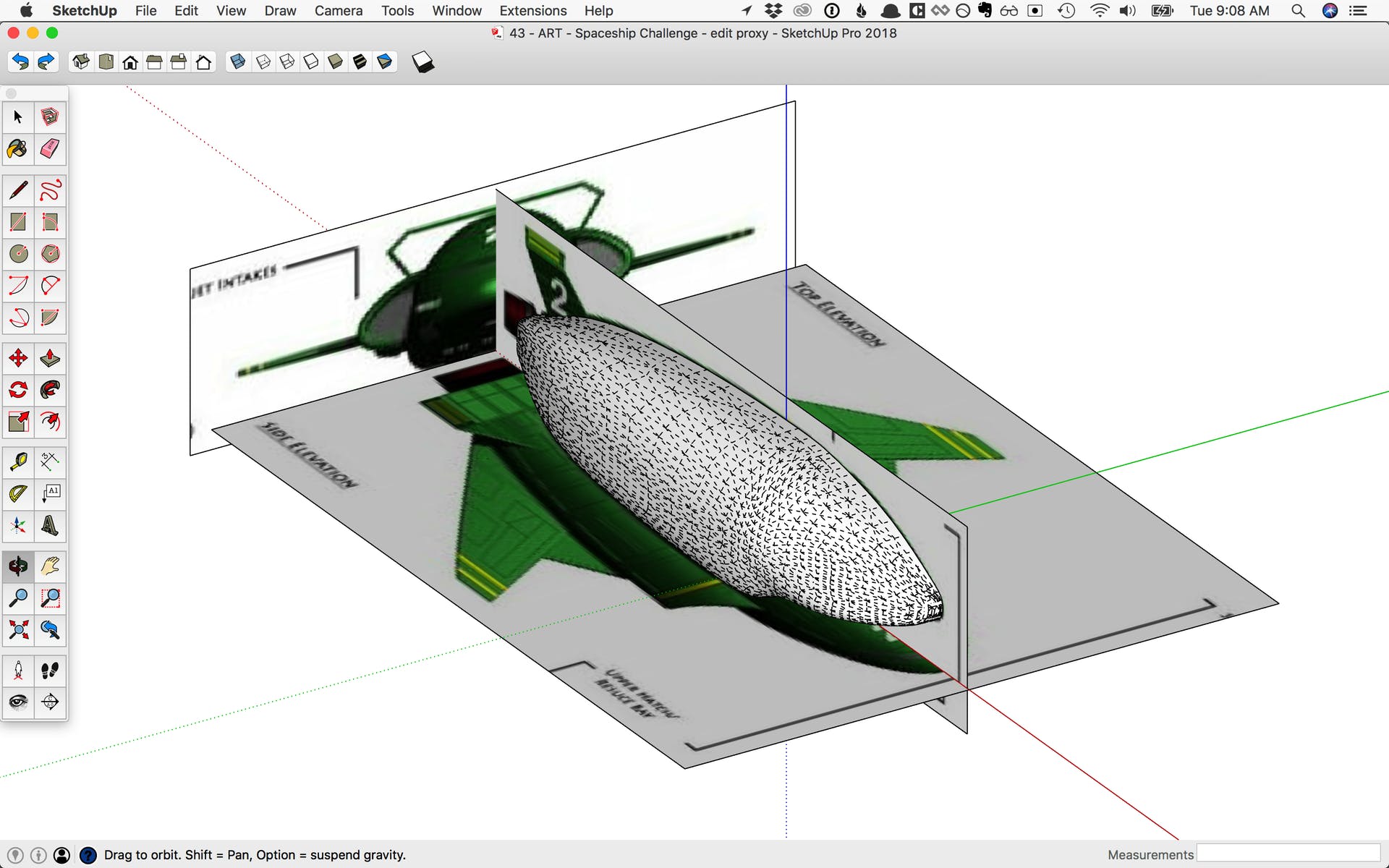Viewport: 1389px width, 868px height.
Task: Click the Undo arrow button
Action: point(20,62)
